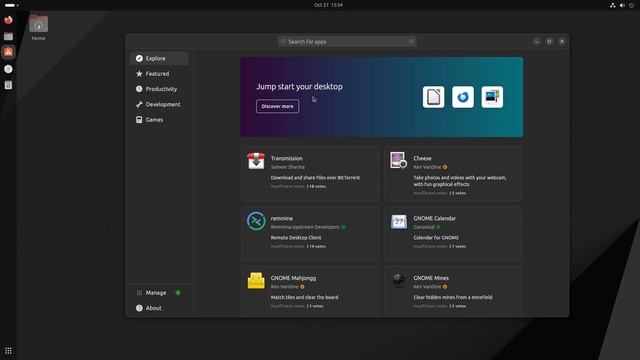Open the Explore section in sidebar

pos(159,58)
